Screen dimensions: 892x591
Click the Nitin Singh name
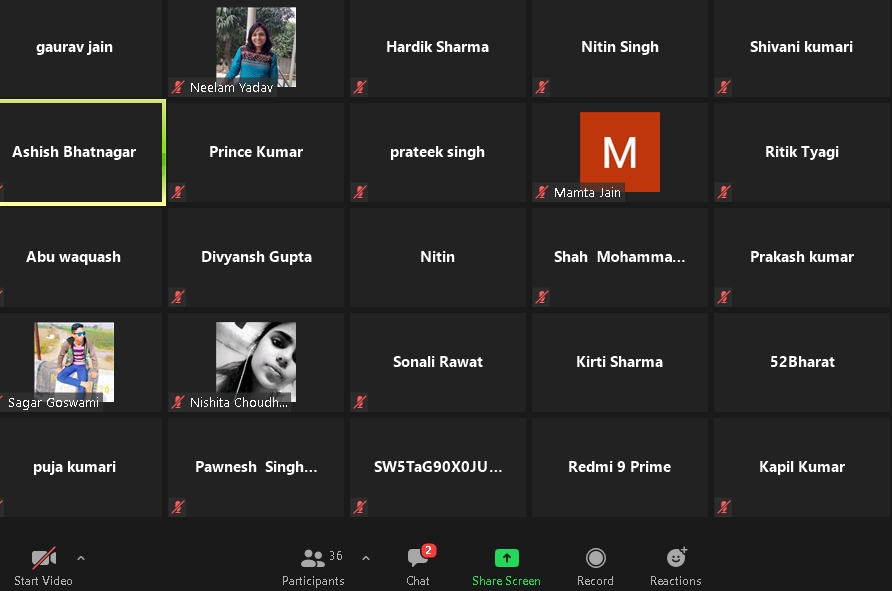[620, 47]
